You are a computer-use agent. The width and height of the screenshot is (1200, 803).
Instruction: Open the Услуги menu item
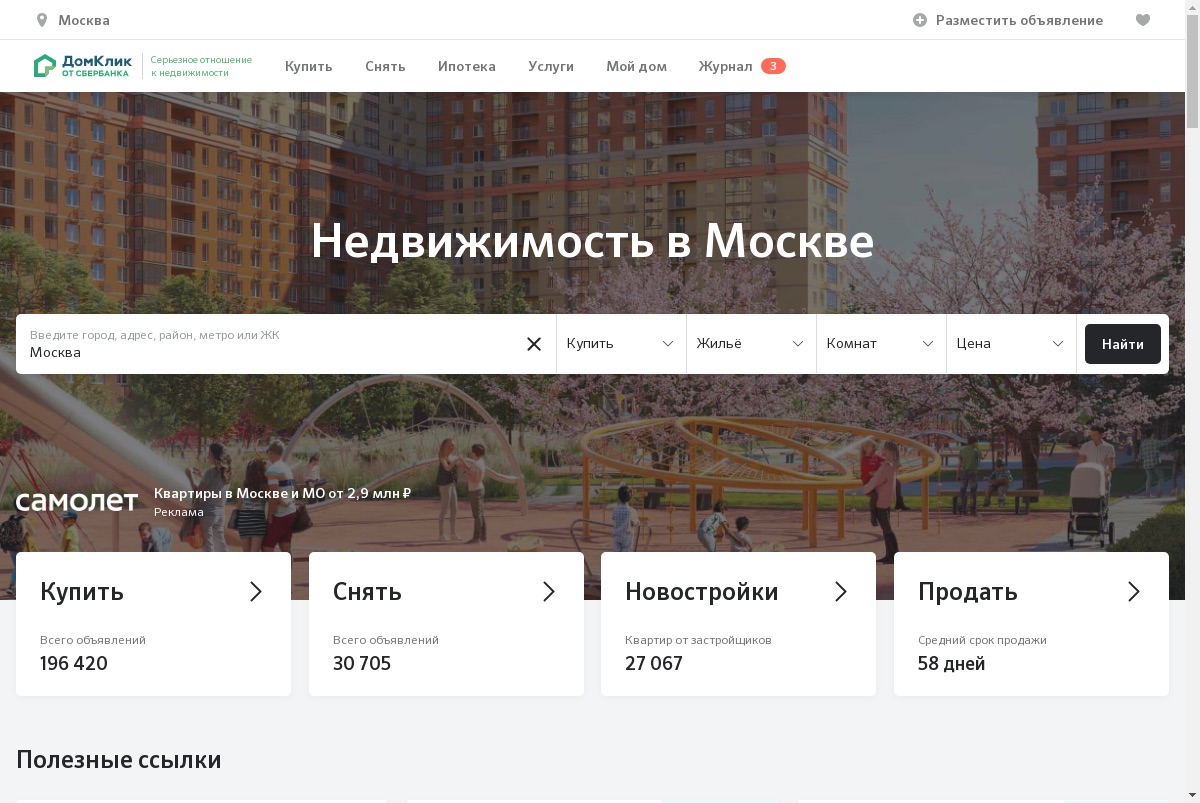(551, 66)
